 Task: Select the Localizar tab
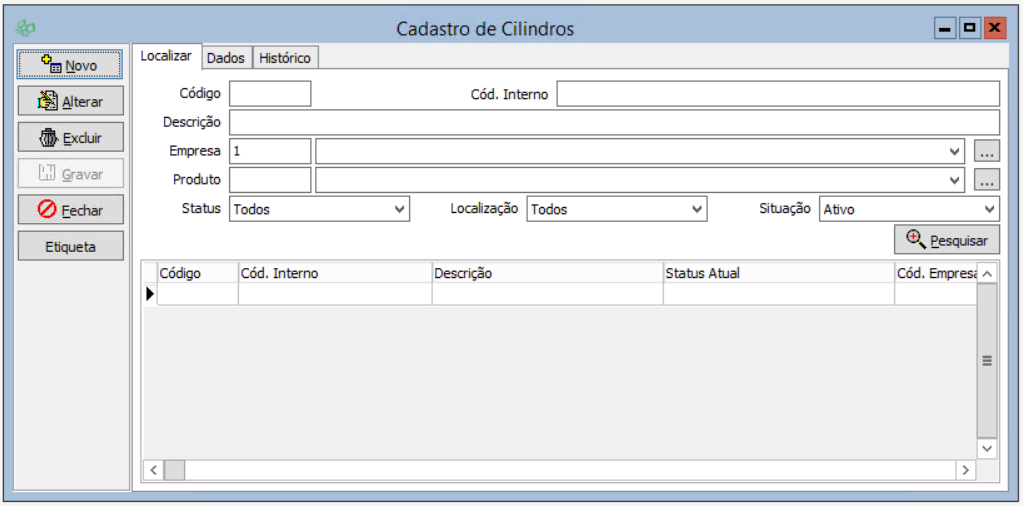point(166,57)
